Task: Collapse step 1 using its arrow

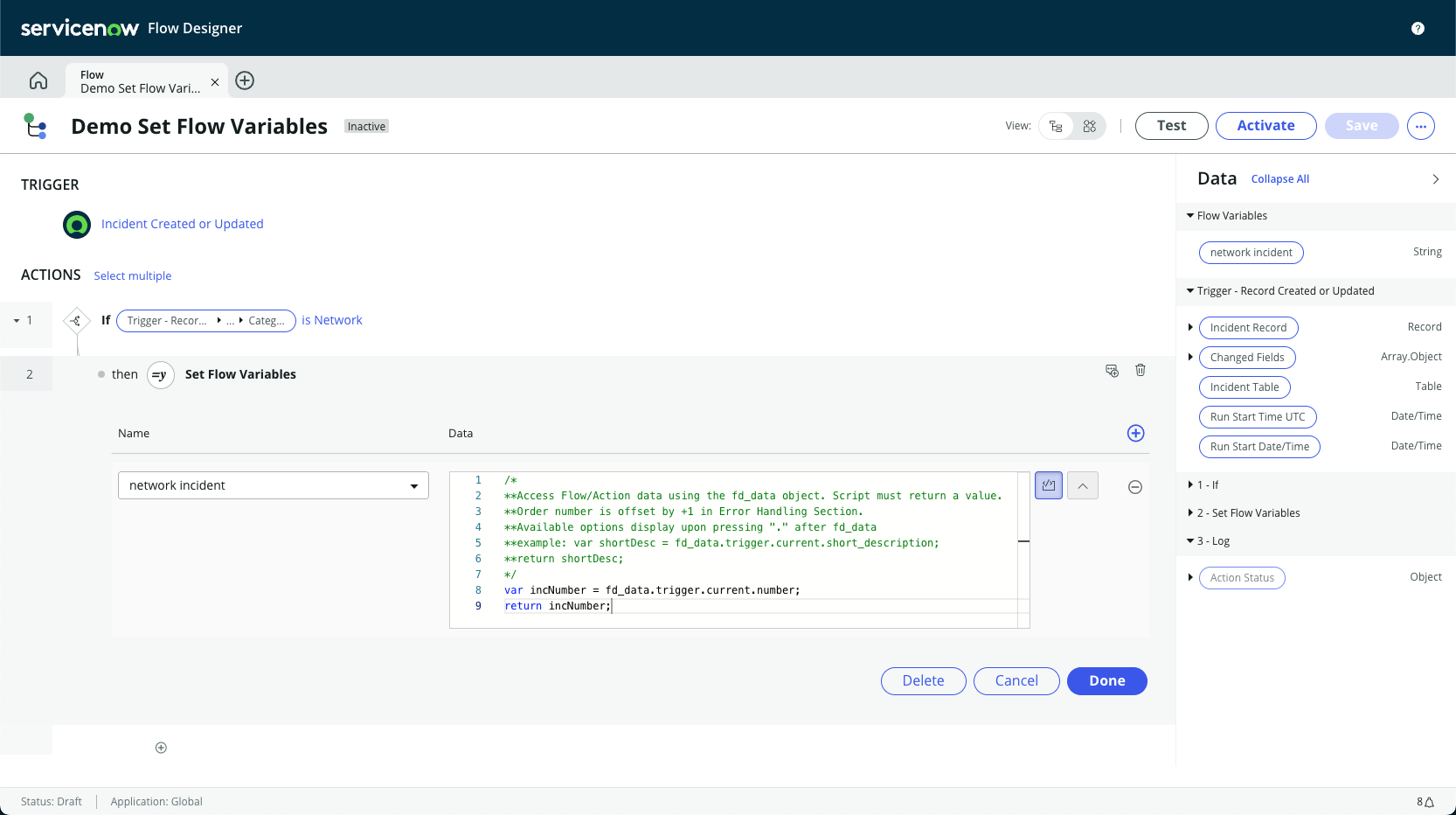Action: coord(17,321)
